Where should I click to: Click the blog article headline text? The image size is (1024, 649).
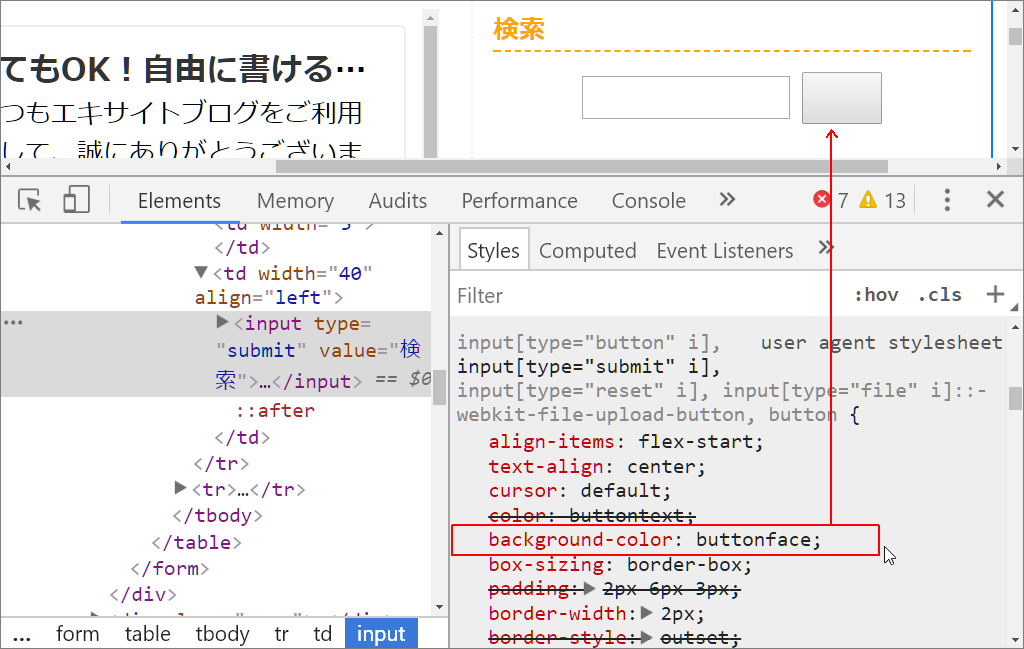pyautogui.click(x=183, y=69)
